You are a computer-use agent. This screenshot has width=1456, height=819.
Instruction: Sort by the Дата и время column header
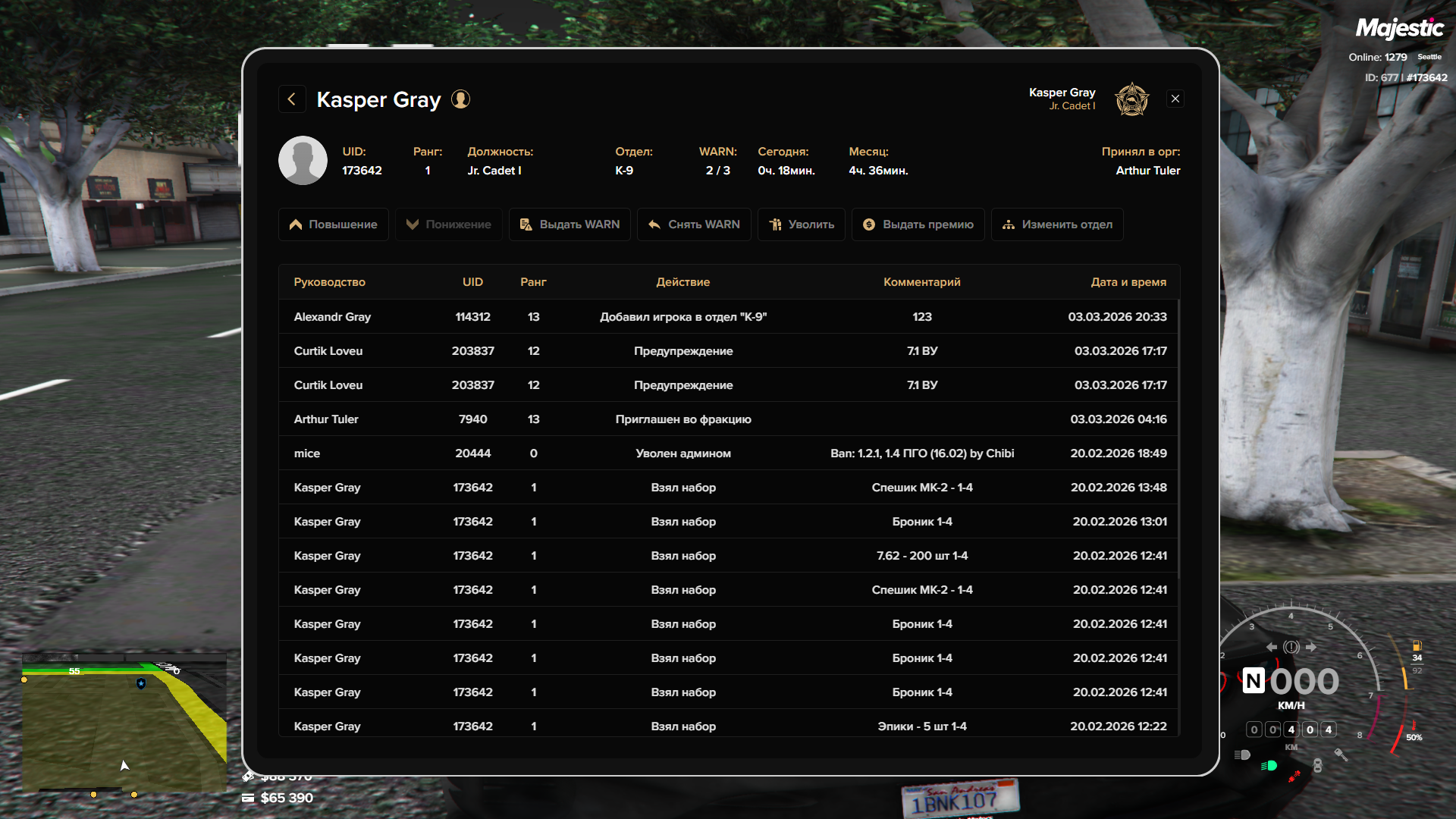coord(1128,282)
